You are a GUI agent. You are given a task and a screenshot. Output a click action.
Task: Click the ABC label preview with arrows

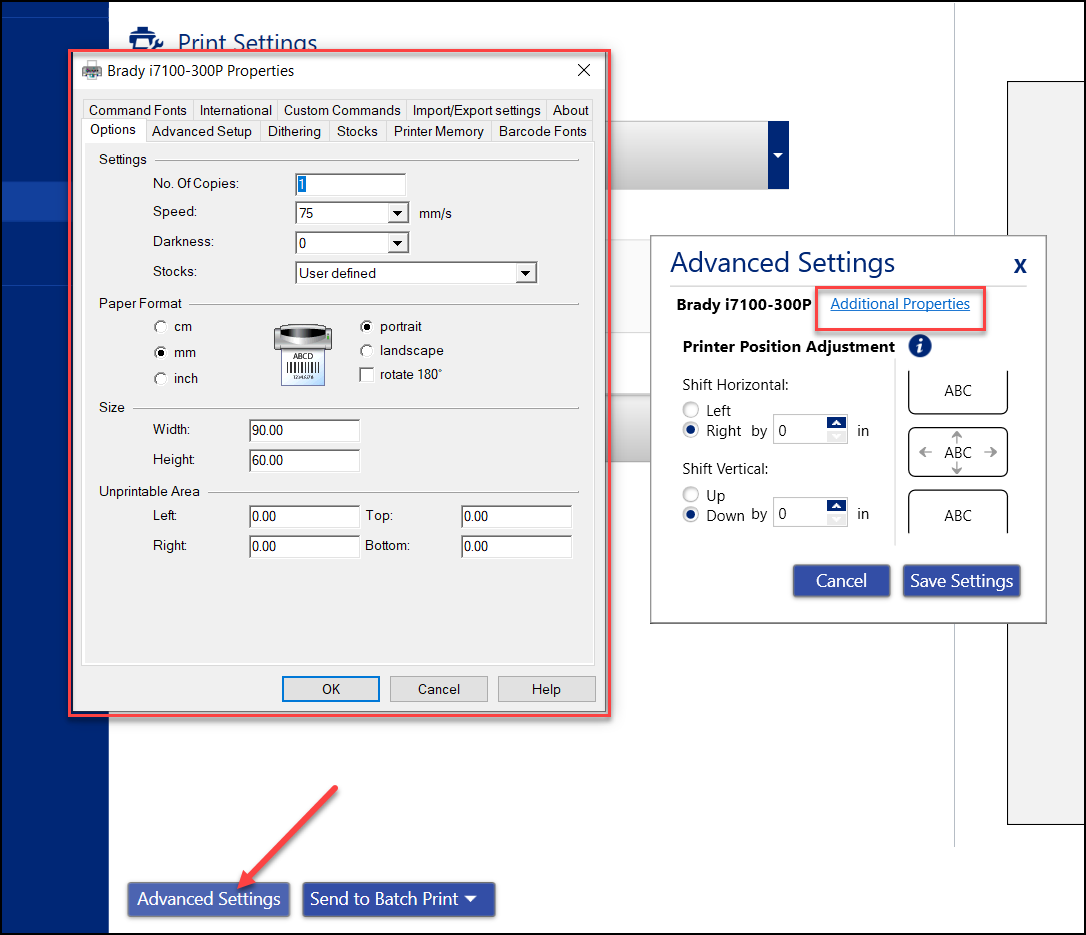[958, 452]
